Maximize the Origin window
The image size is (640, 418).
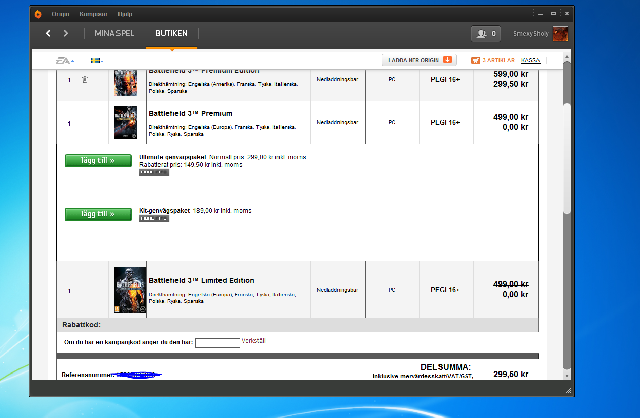point(553,14)
